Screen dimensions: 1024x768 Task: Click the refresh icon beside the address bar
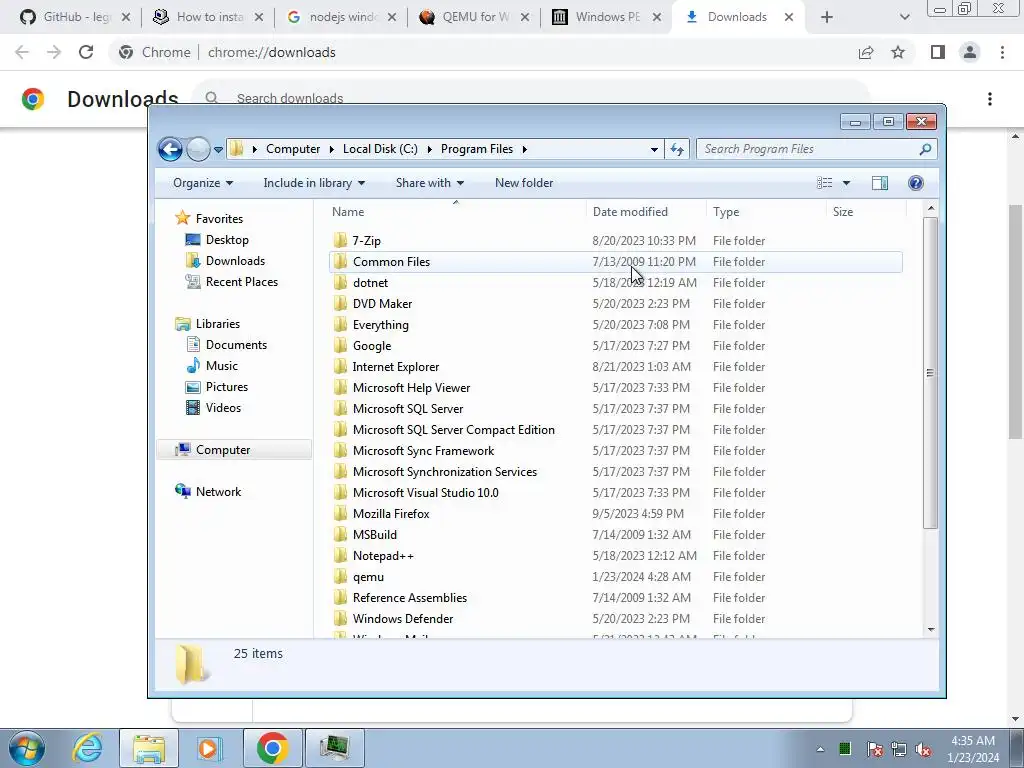pyautogui.click(x=677, y=150)
